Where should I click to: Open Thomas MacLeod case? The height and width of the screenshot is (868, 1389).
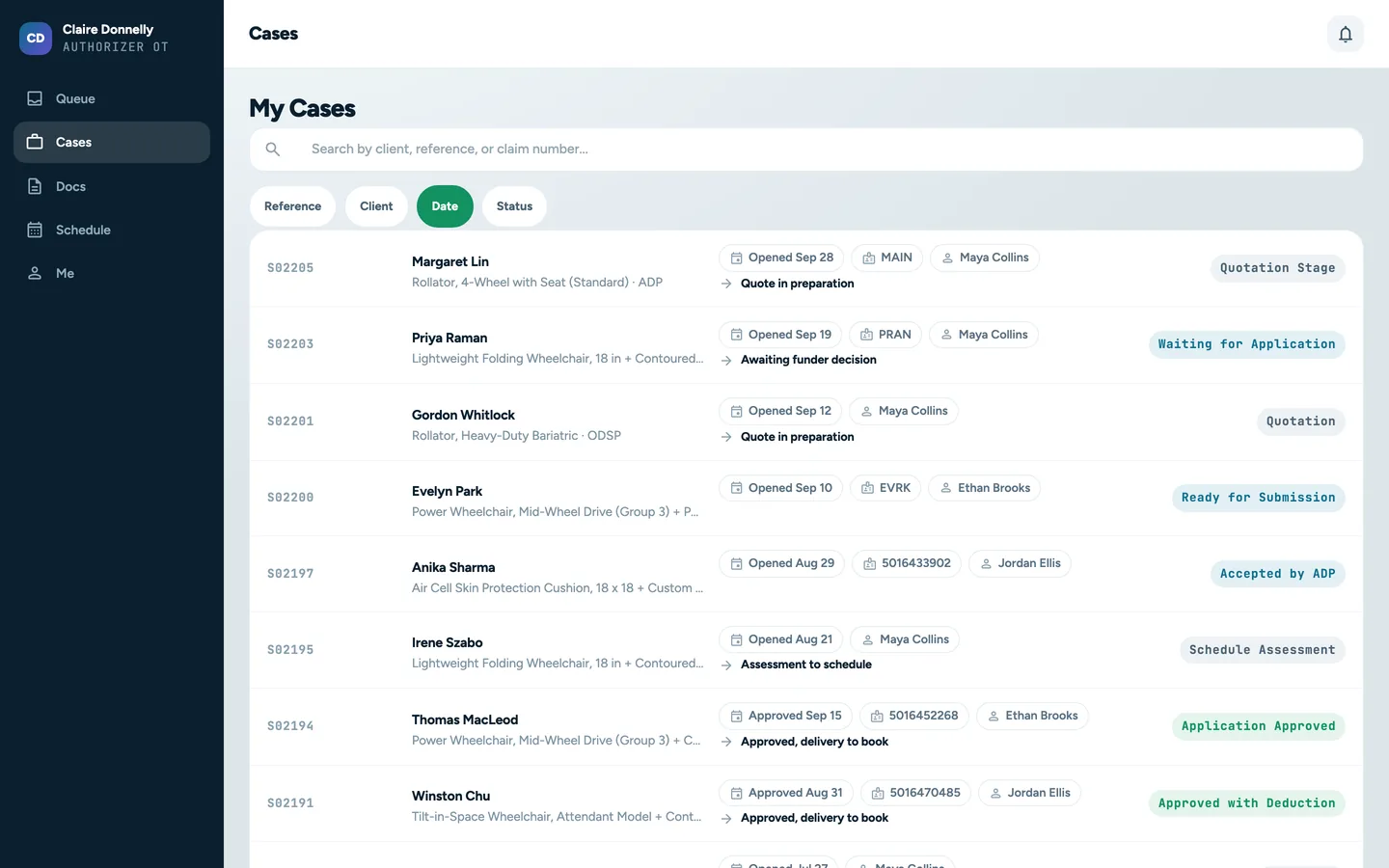(806, 726)
